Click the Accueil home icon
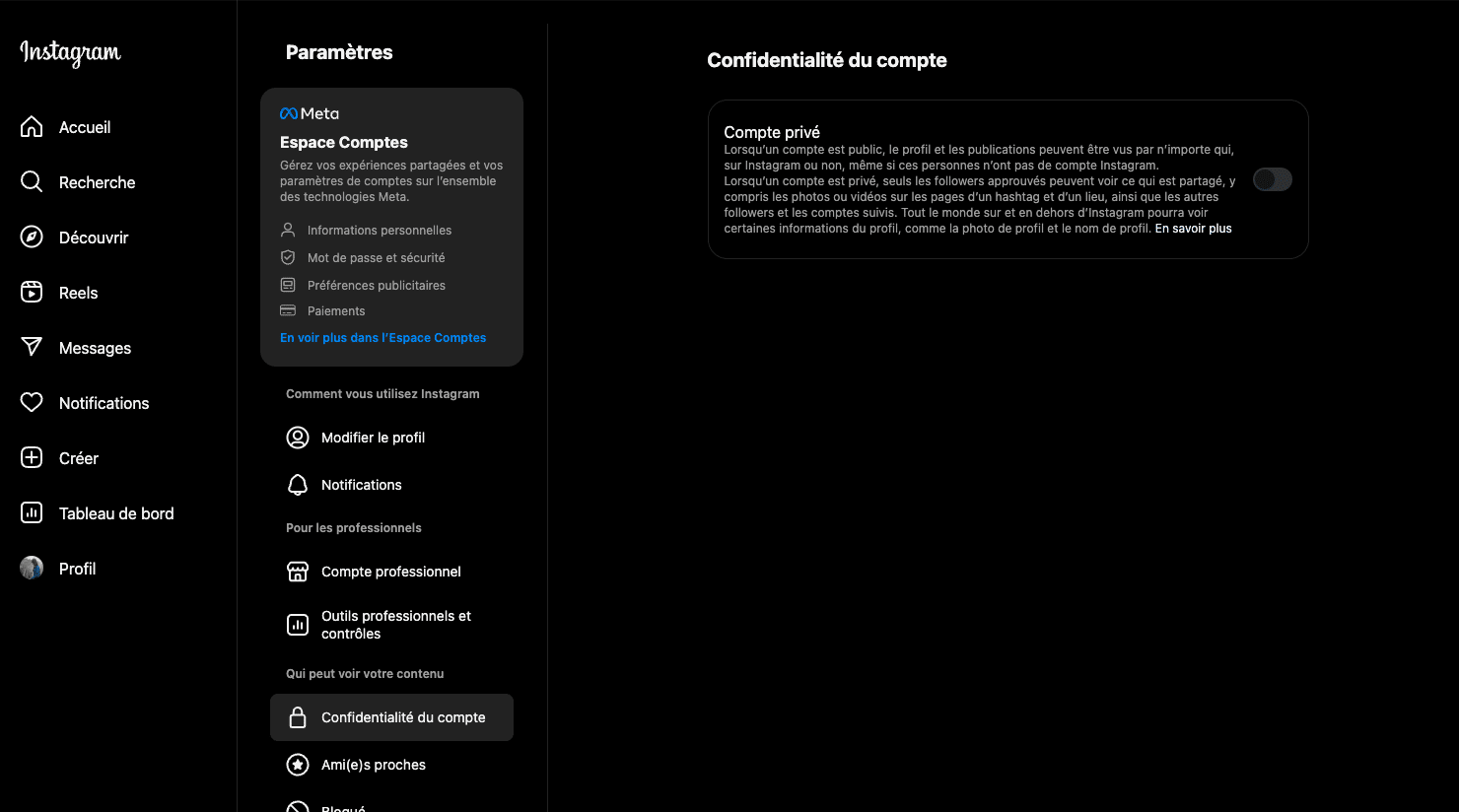This screenshot has height=812, width=1459. (32, 127)
